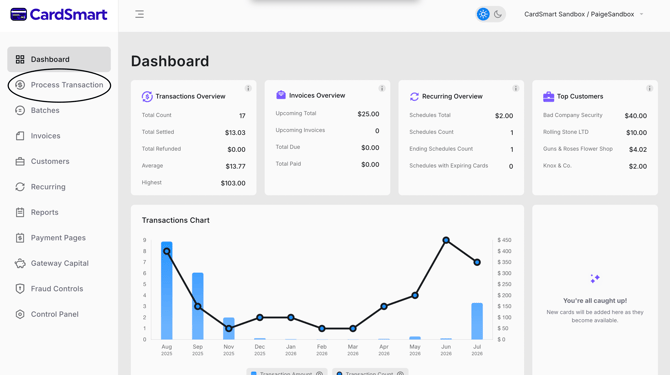The width and height of the screenshot is (670, 375).
Task: Click Upcoming Total $25.00 value
Action: 368,114
